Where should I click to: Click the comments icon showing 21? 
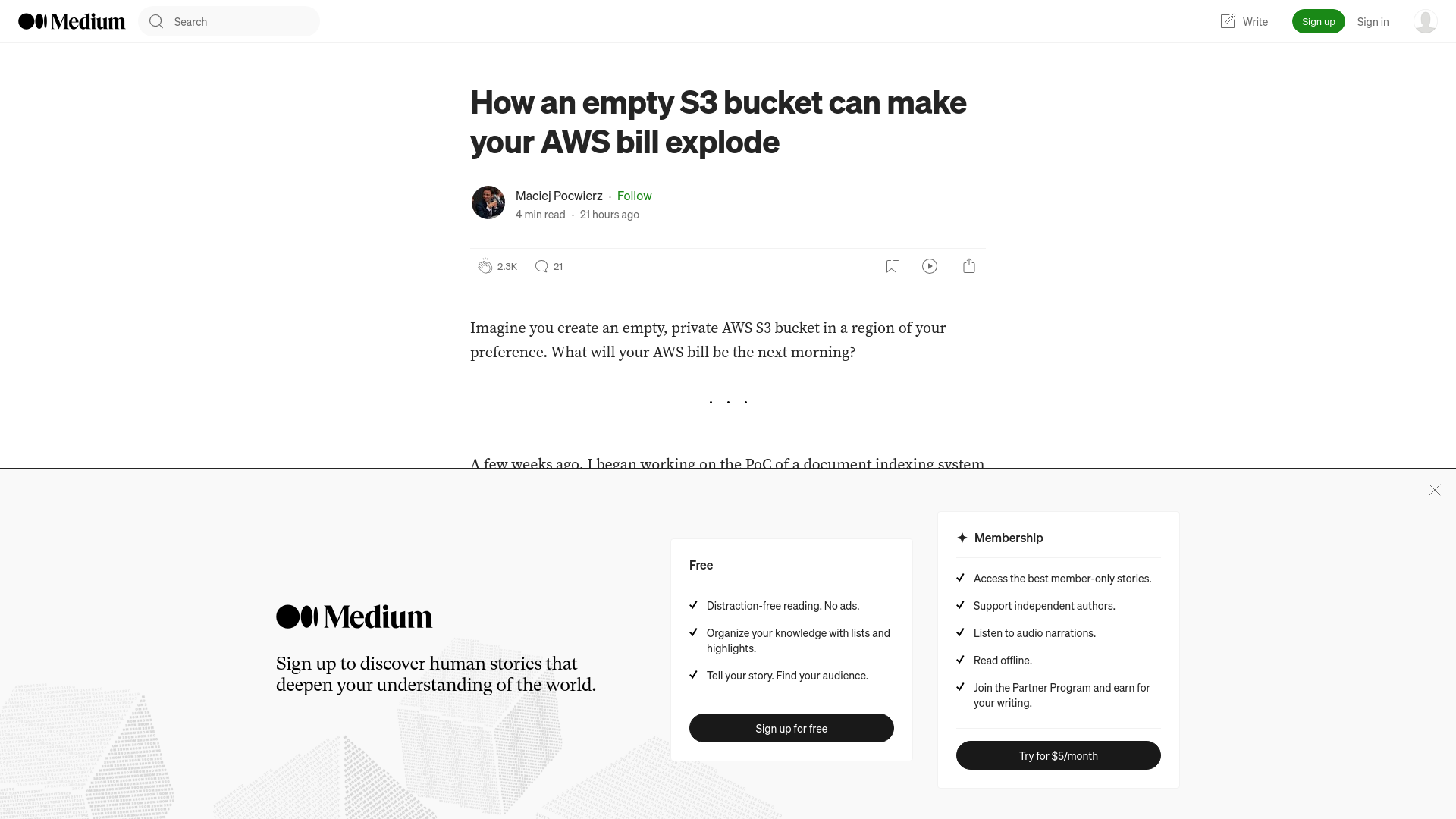tap(541, 265)
